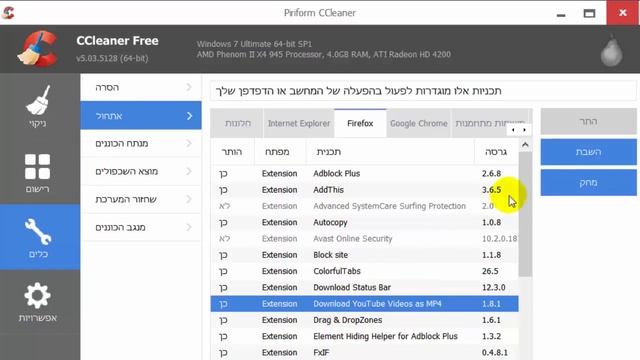This screenshot has height=360, width=640.
Task: Open the Cleaner section broom icon
Action: point(38,100)
